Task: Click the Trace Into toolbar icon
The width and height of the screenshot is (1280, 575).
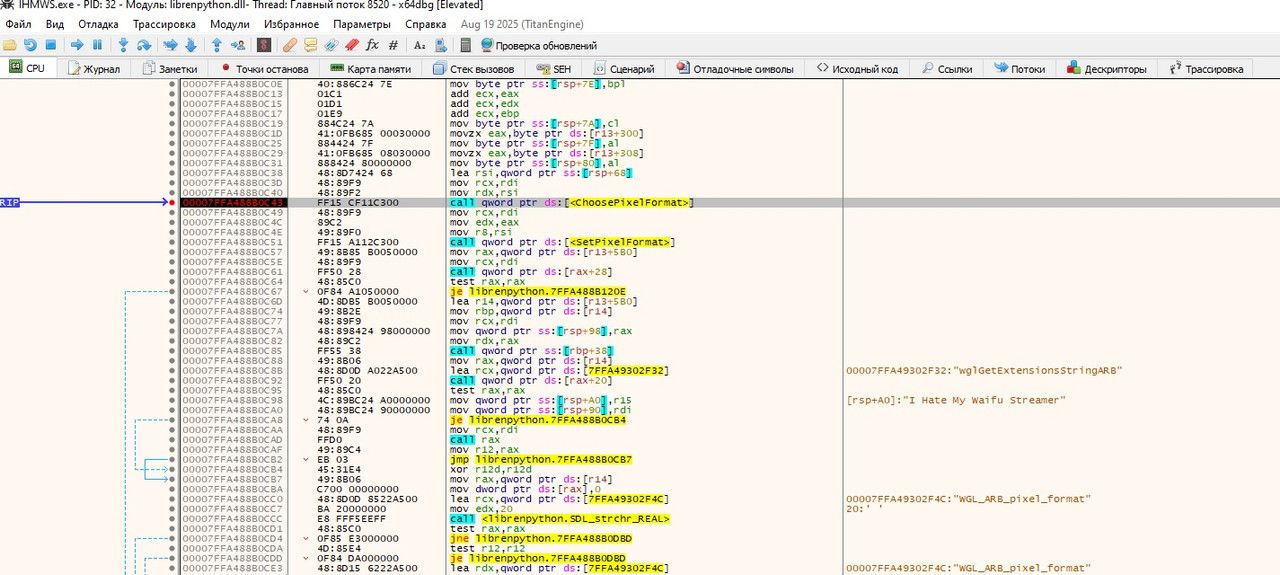Action: pyautogui.click(x=171, y=45)
